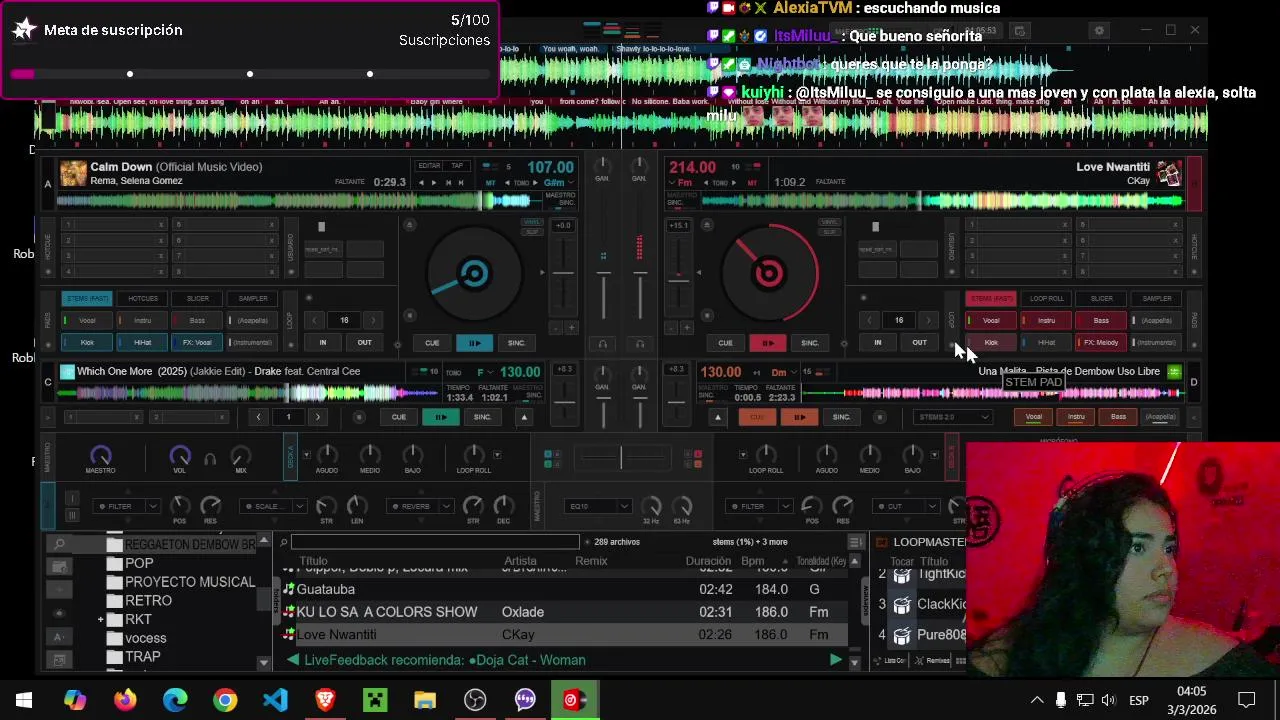Open the Dm key dropdown on deck D
The image size is (1280, 720).
coord(782,372)
